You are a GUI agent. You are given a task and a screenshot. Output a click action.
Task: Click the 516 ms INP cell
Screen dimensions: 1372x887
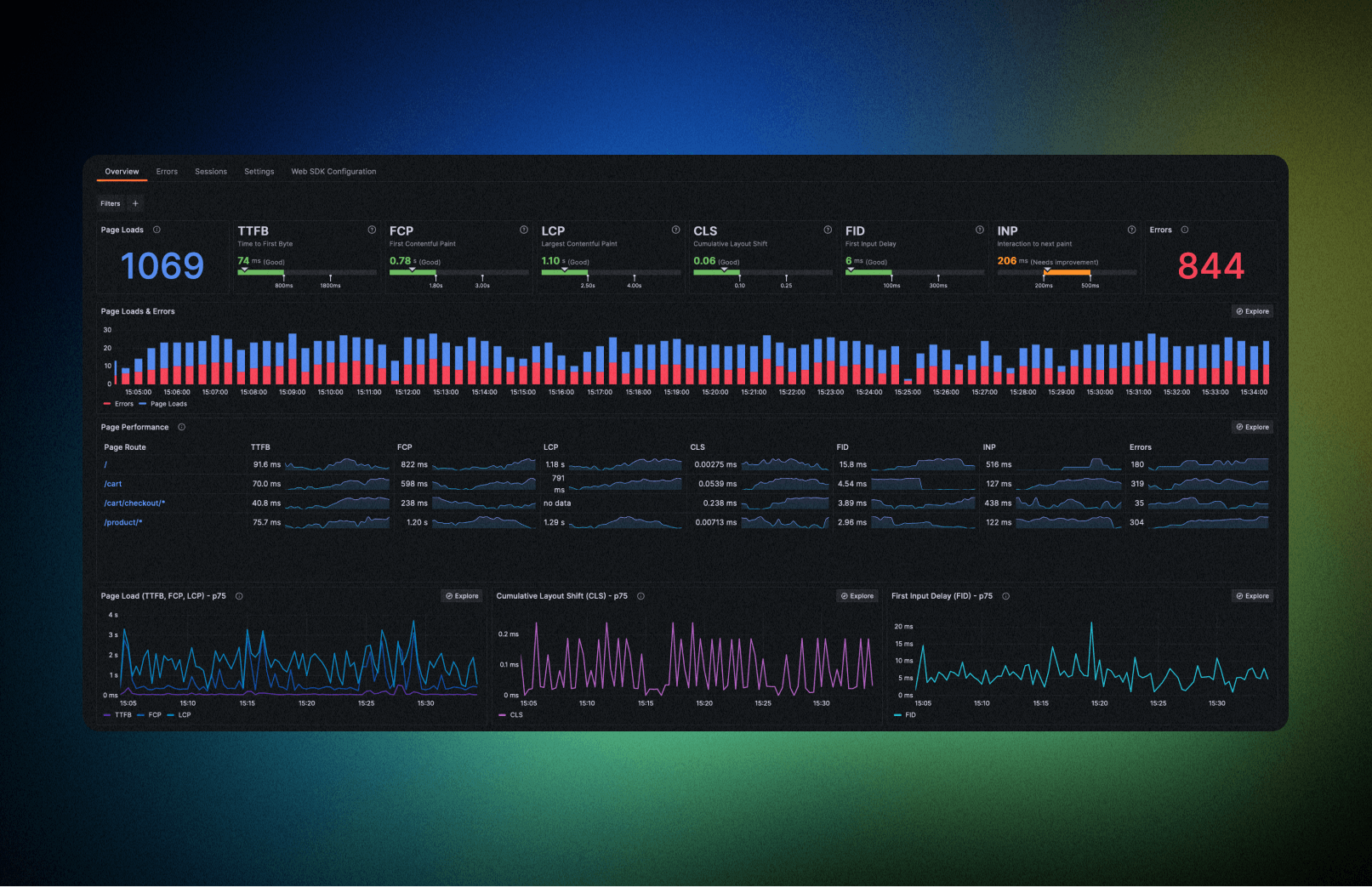[999, 465]
